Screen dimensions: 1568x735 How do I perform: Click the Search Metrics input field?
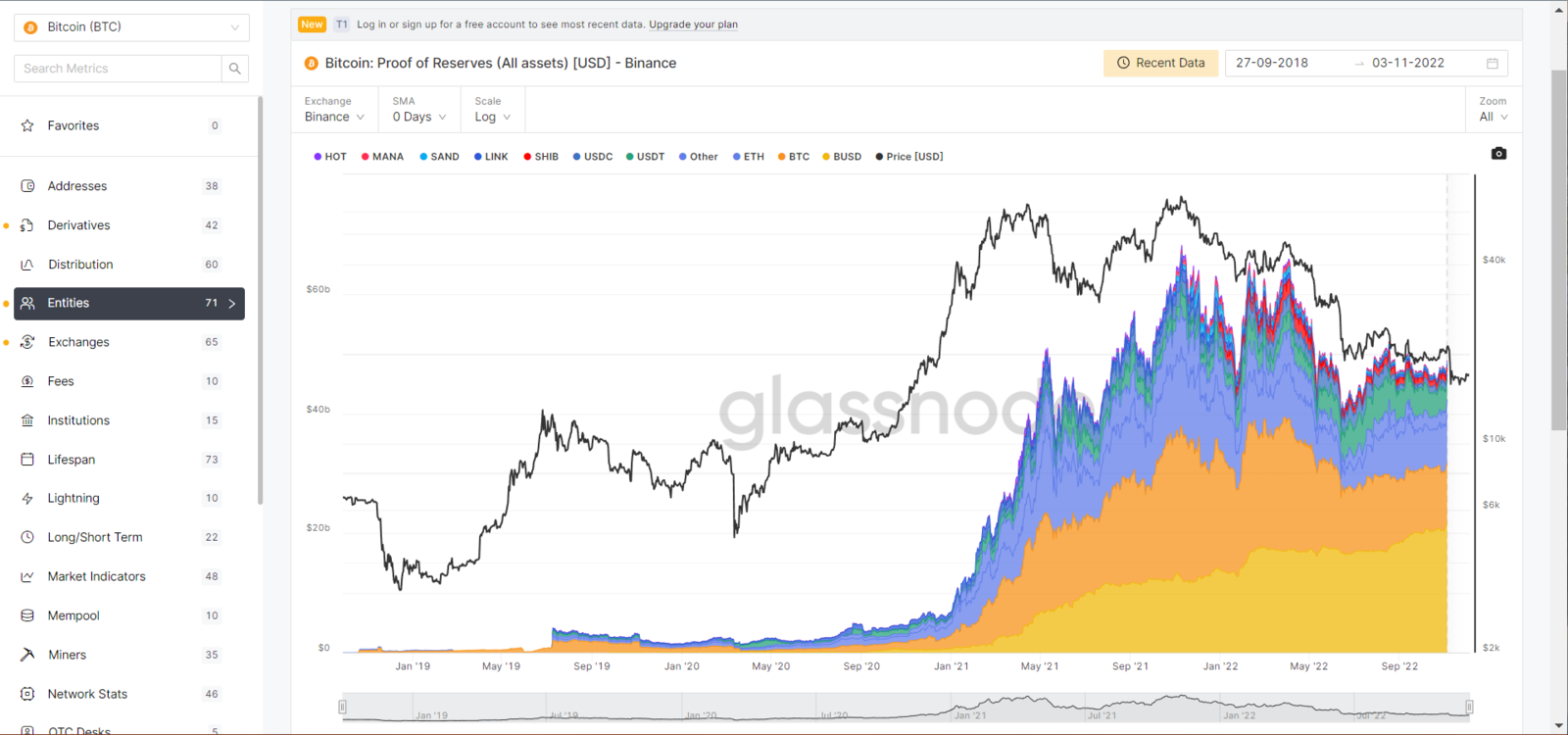pos(118,69)
